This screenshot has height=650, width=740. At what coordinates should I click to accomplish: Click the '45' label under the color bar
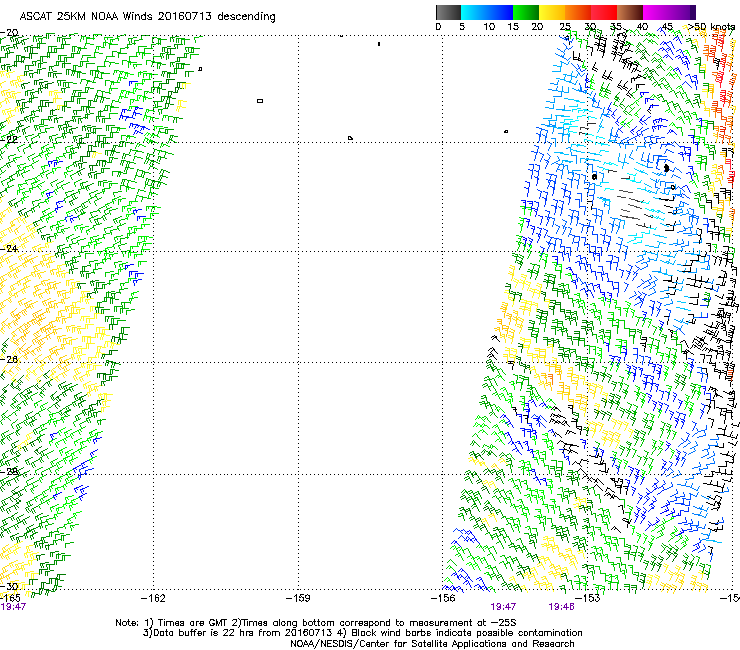pos(667,27)
